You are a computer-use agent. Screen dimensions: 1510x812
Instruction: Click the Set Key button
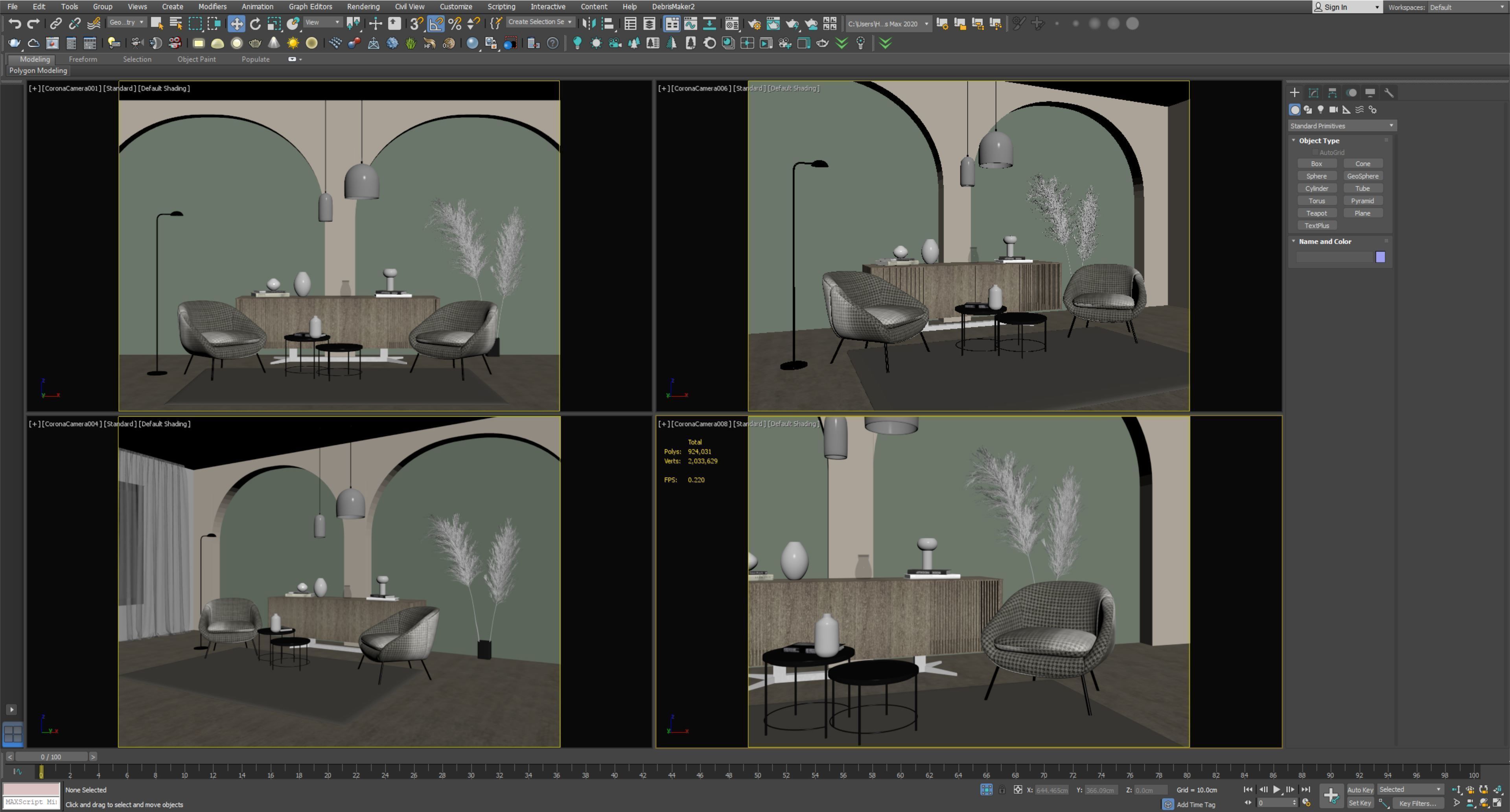click(x=1360, y=803)
